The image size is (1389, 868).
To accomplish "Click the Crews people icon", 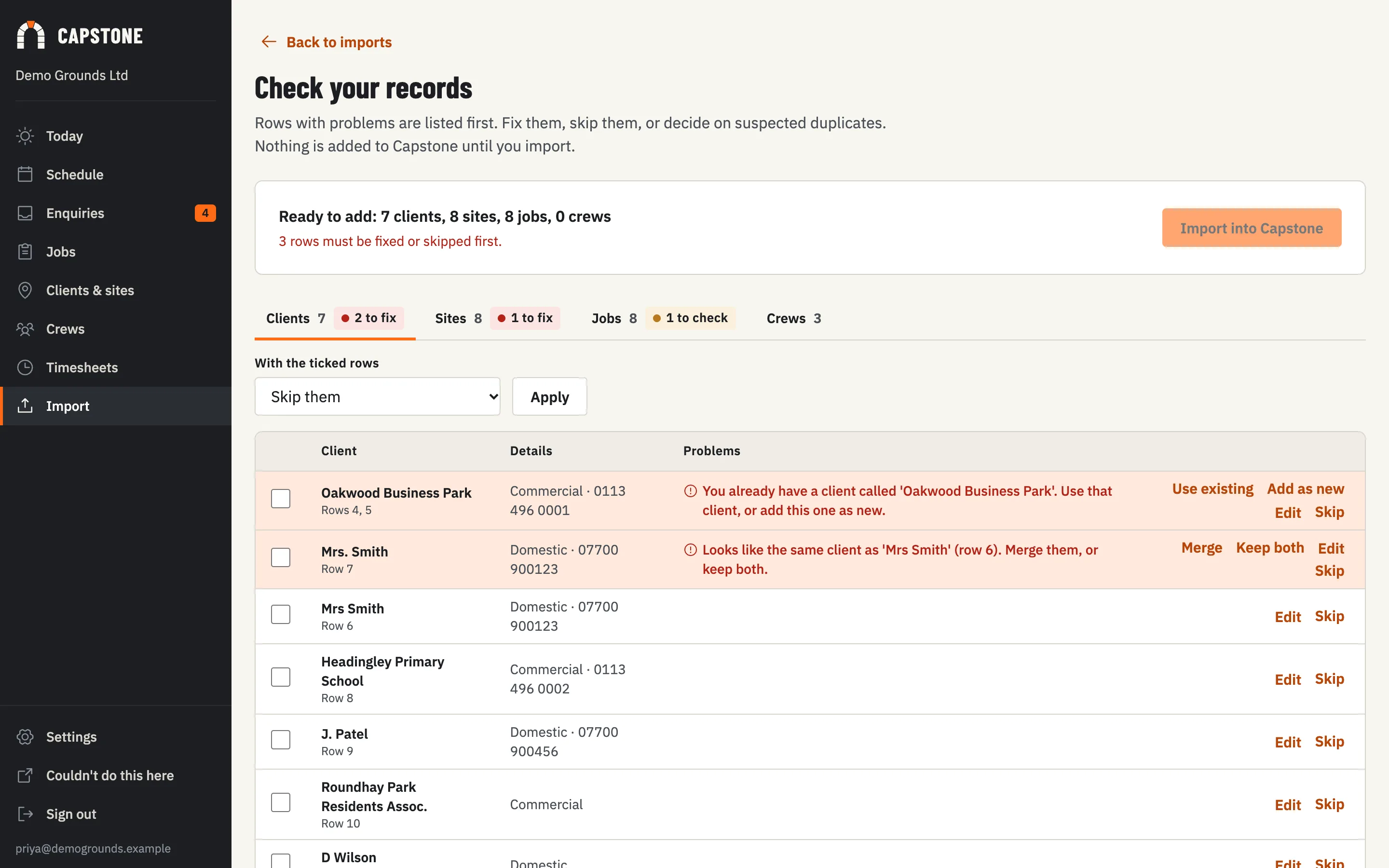I will pos(25,329).
